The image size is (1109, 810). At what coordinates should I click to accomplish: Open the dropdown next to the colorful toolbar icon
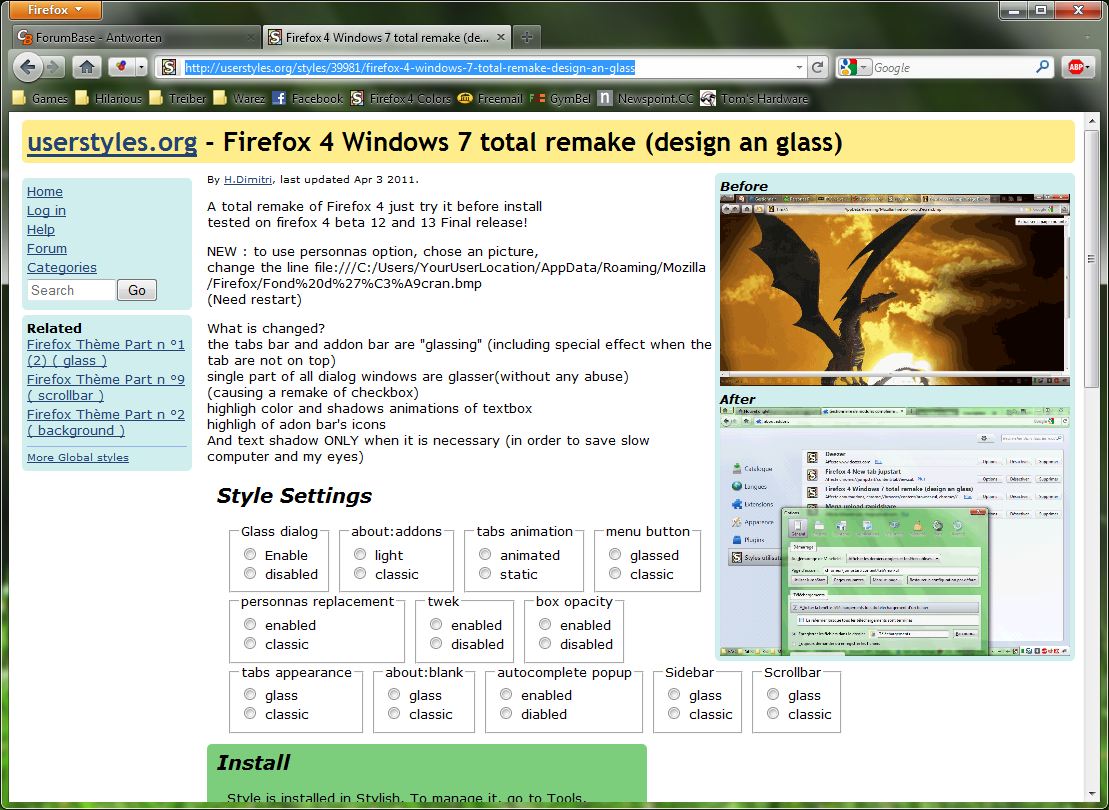(x=141, y=67)
